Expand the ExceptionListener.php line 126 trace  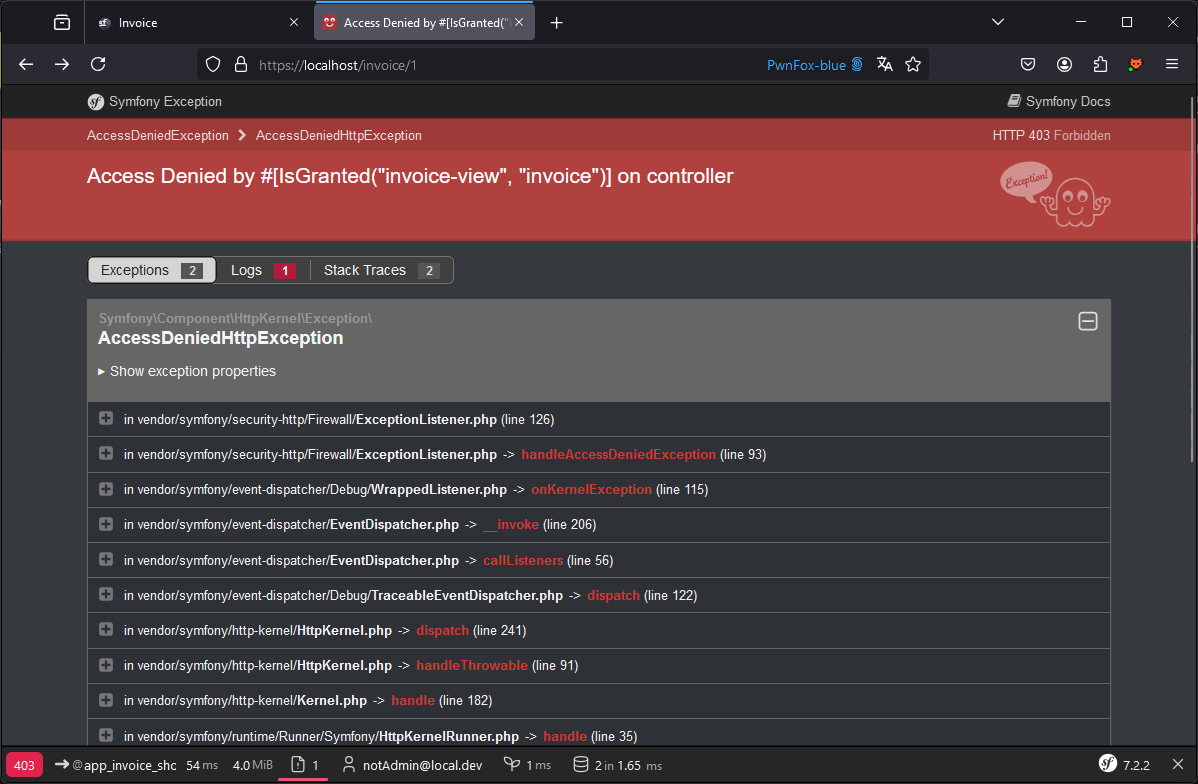(106, 419)
